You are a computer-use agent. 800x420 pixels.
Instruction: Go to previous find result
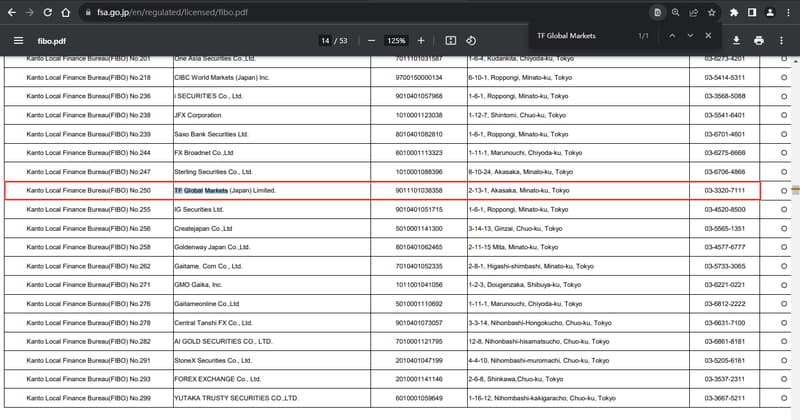tap(672, 36)
